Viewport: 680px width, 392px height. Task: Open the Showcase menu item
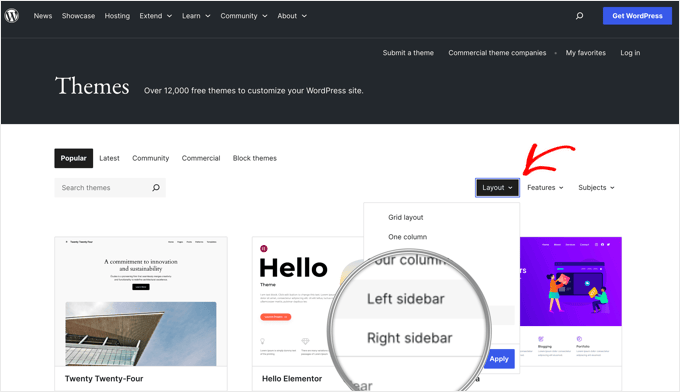(x=78, y=16)
